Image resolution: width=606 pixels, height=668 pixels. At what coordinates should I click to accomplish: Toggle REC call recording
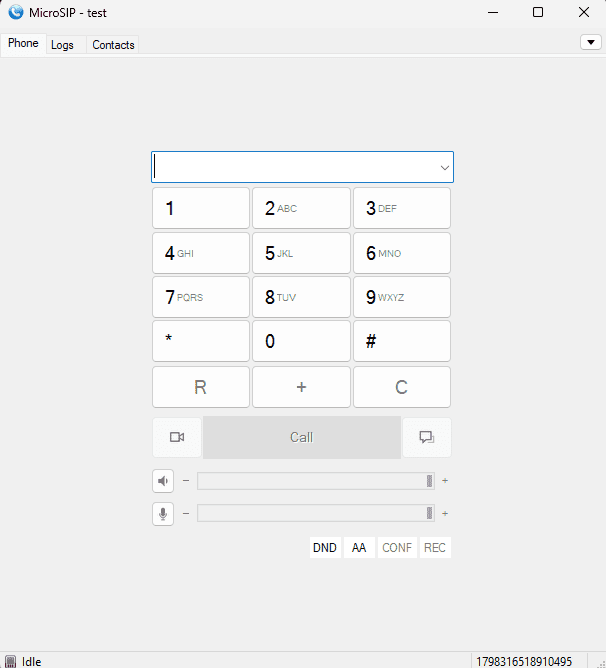click(435, 548)
